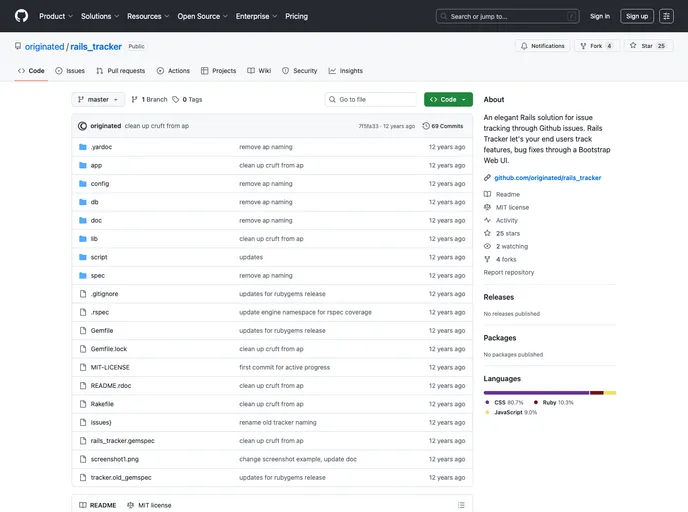688x512 pixels.
Task: Open the Actions tab
Action: point(173,71)
